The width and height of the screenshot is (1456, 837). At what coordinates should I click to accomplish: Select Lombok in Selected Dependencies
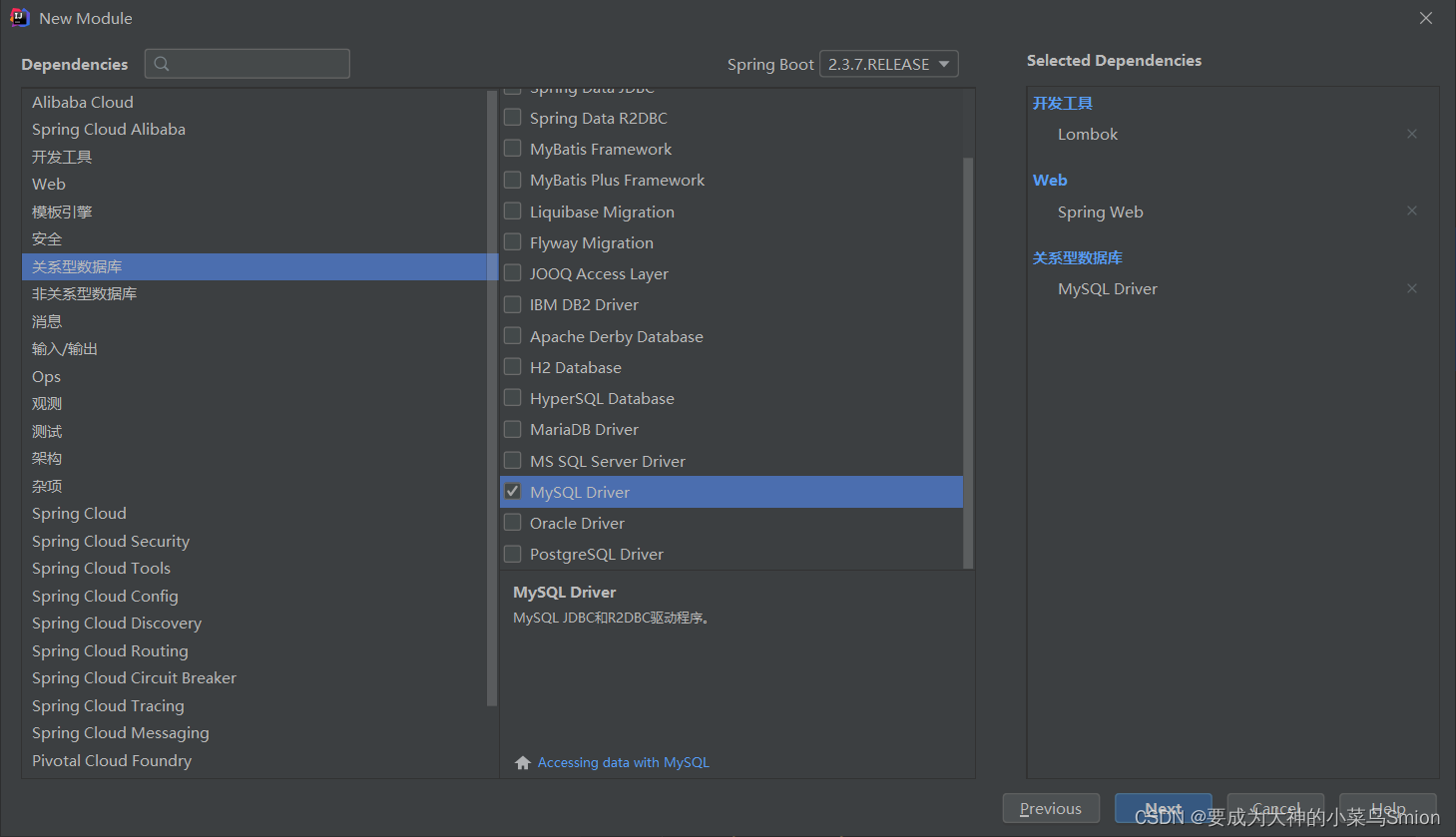1088,134
